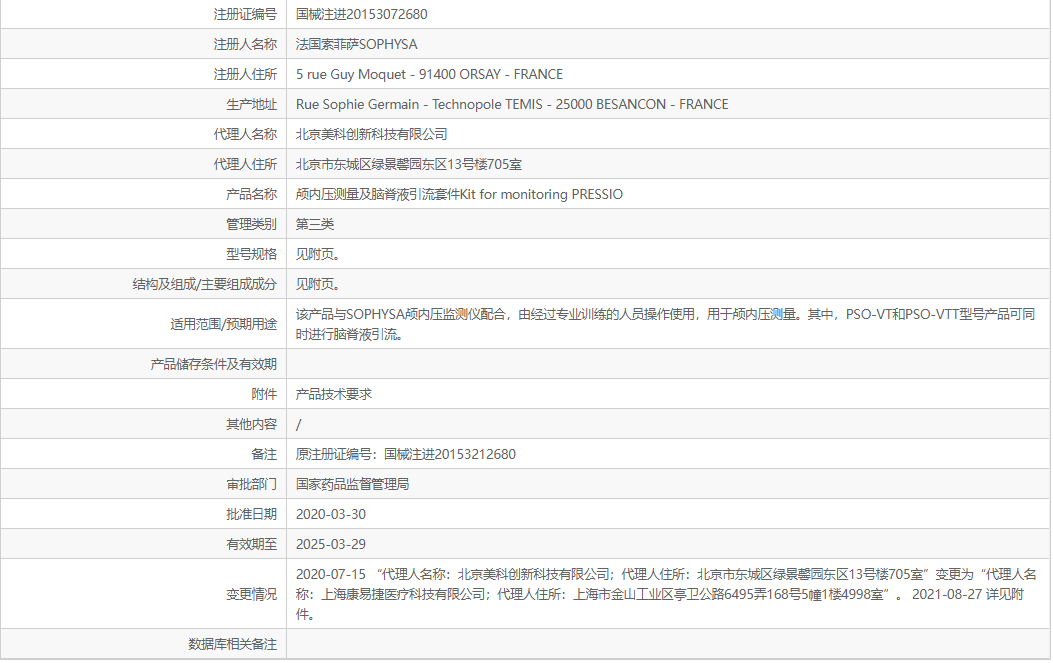This screenshot has width=1053, height=663.
Task: Click the 附件 label
Action: coord(264,394)
